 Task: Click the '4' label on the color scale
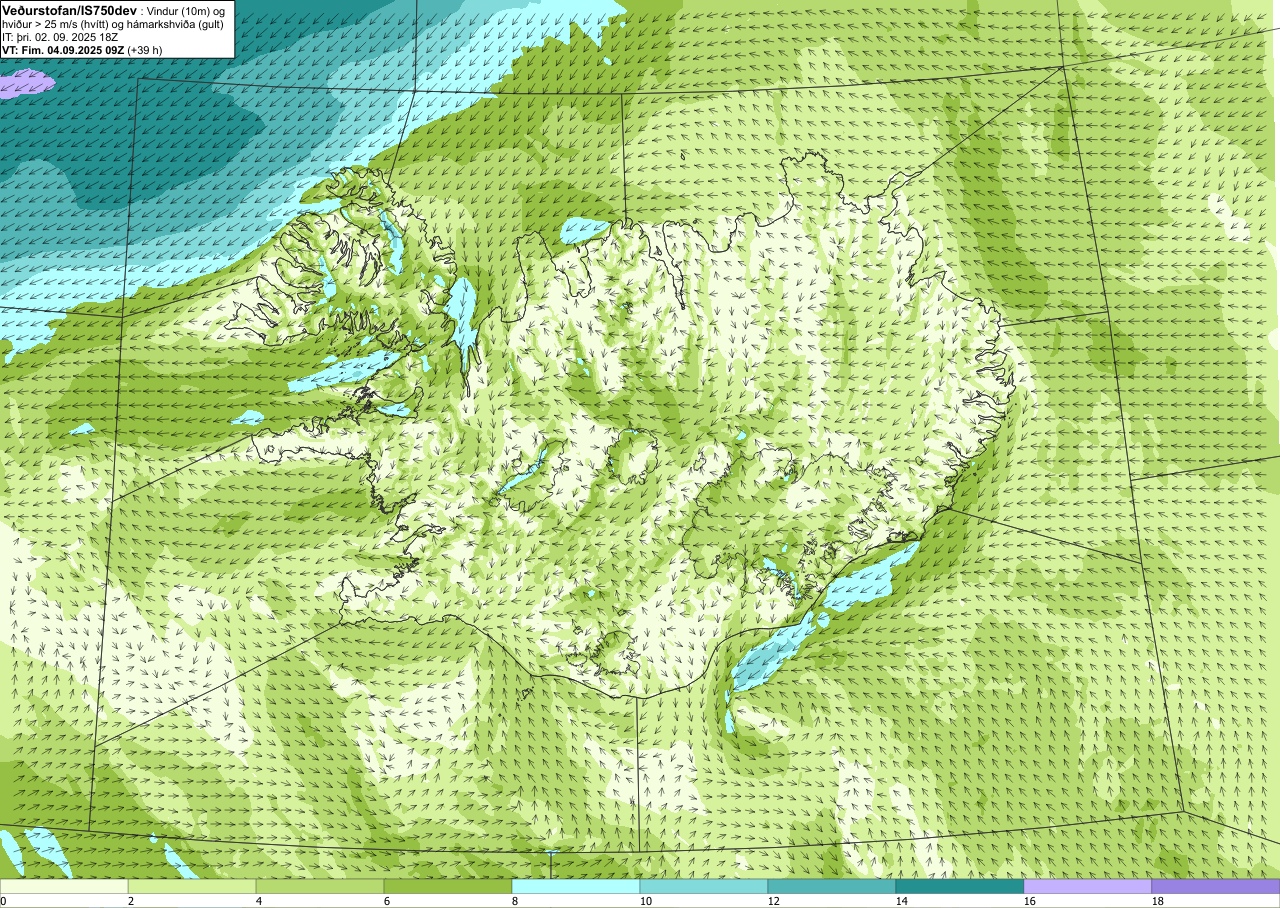[259, 901]
